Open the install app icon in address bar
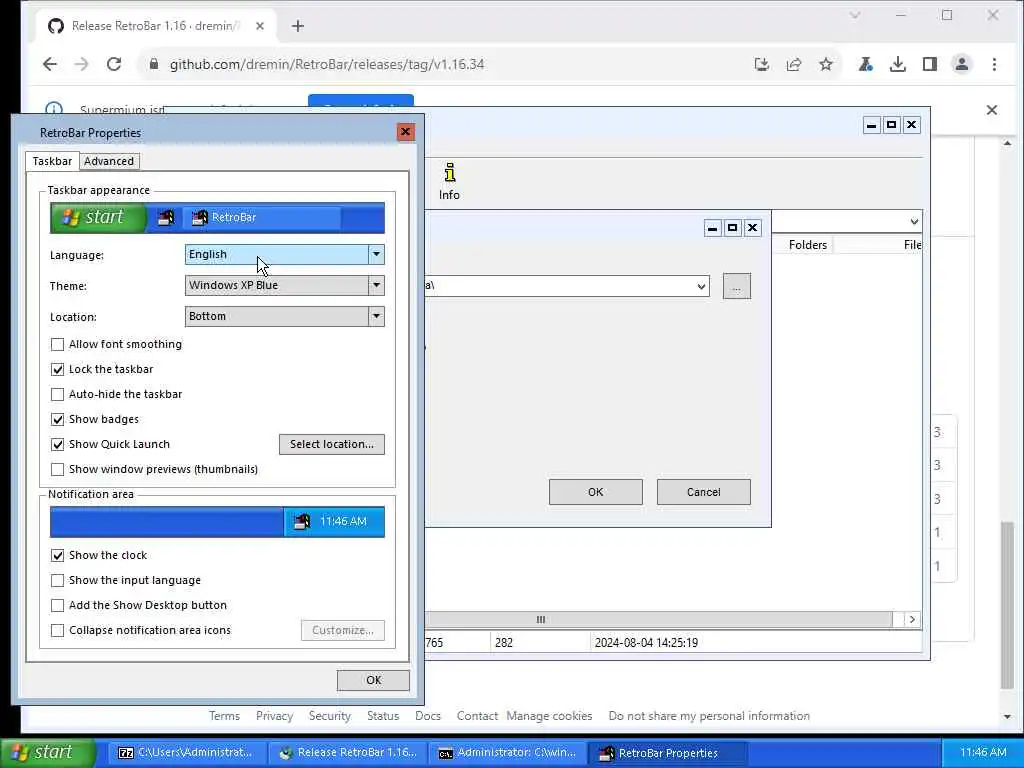Viewport: 1024px width, 768px height. [761, 64]
